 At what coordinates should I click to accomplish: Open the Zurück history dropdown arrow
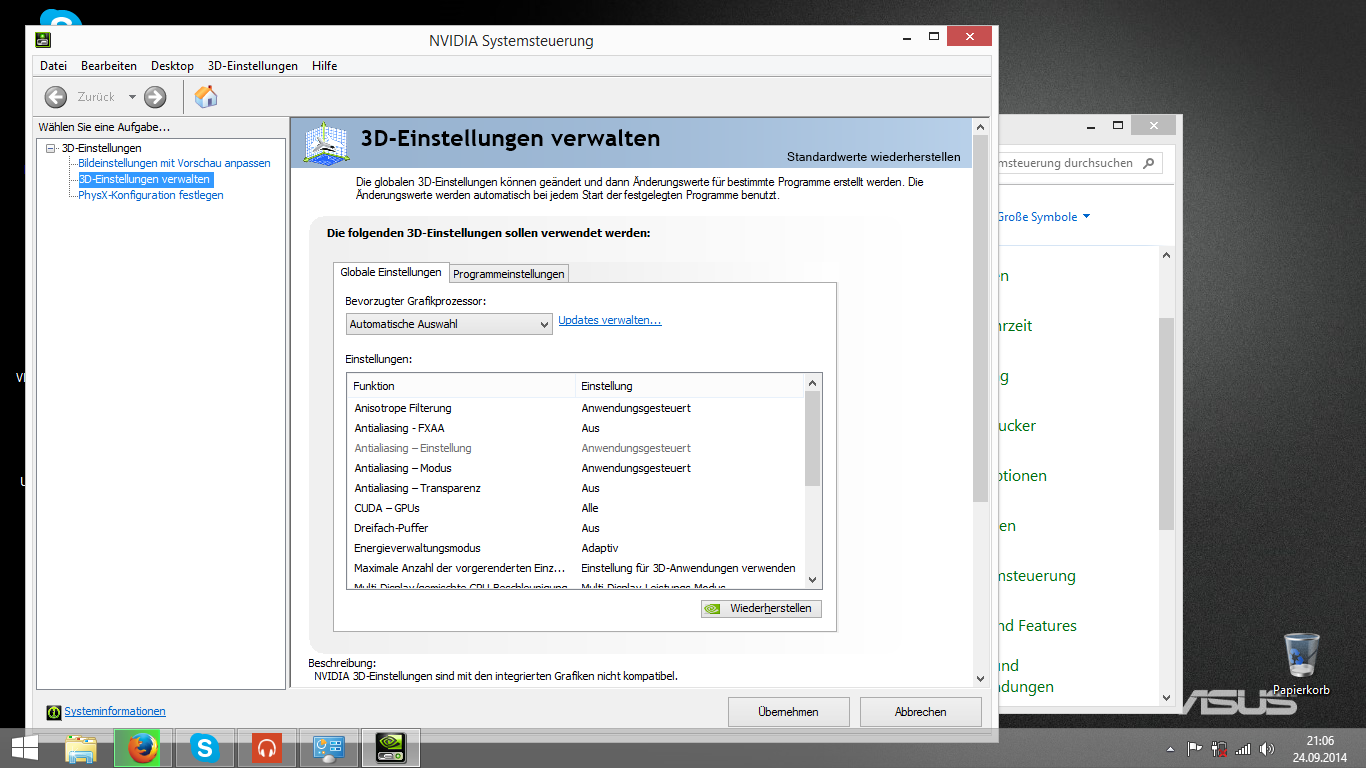pos(132,97)
